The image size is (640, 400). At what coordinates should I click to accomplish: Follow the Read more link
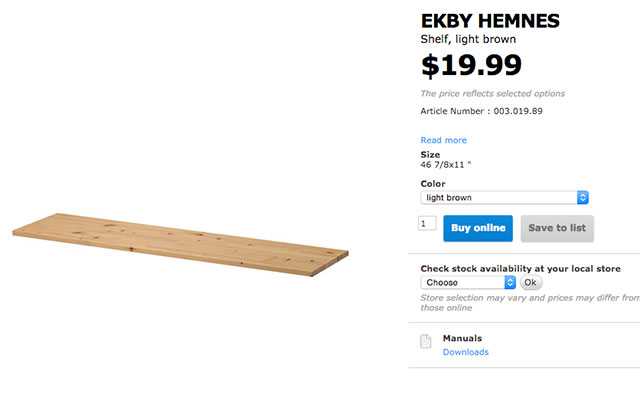tap(443, 140)
